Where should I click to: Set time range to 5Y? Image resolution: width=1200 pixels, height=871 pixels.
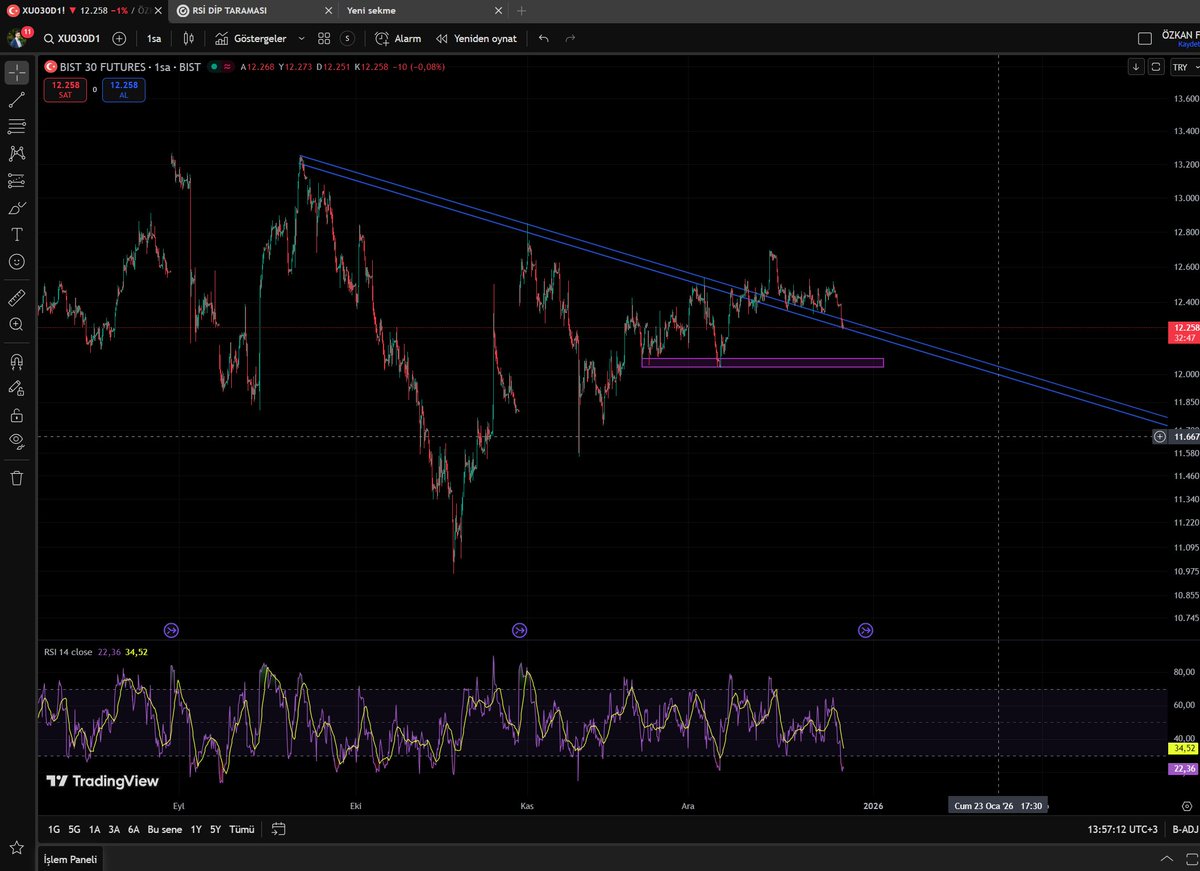[x=215, y=829]
